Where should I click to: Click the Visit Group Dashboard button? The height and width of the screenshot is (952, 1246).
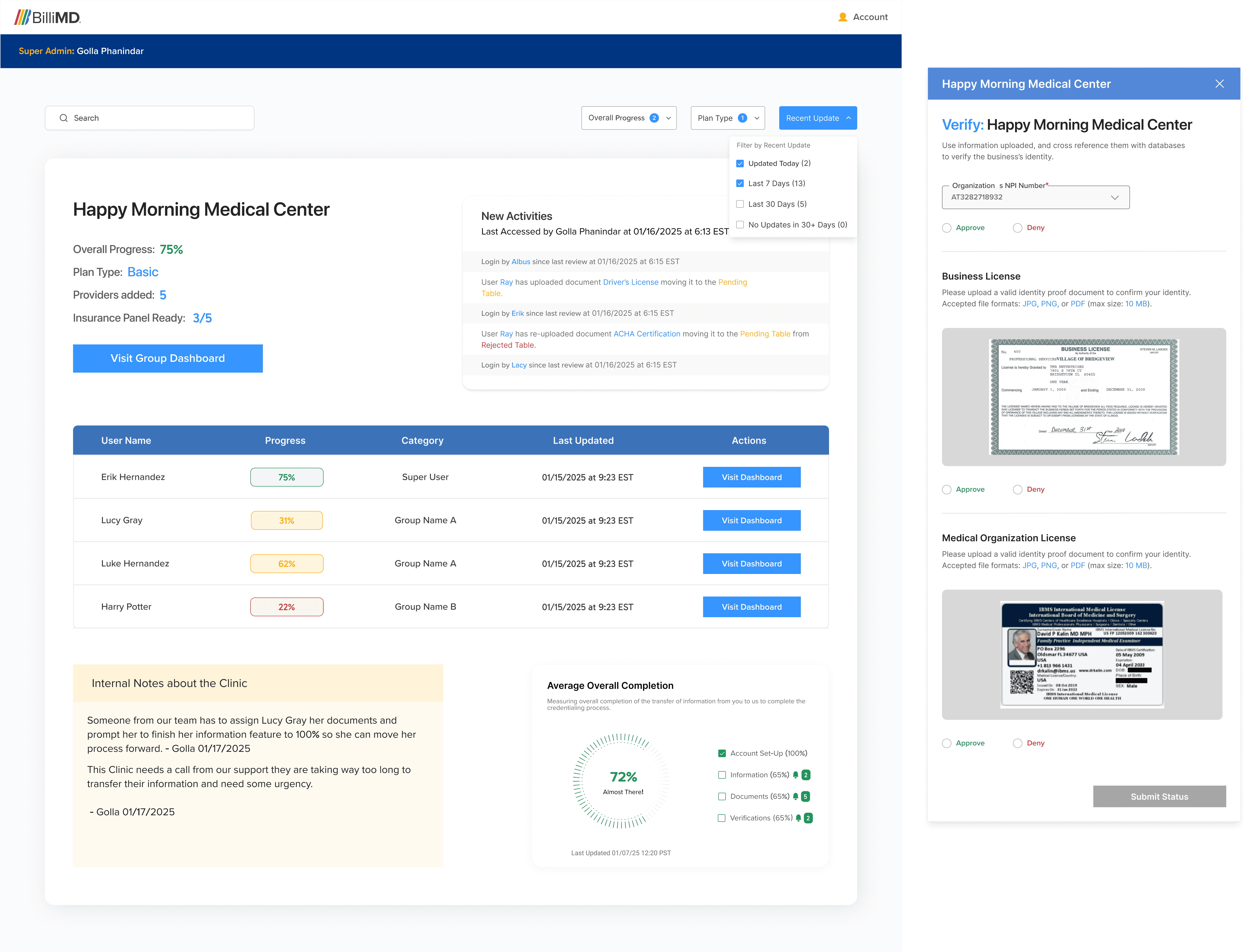[168, 358]
